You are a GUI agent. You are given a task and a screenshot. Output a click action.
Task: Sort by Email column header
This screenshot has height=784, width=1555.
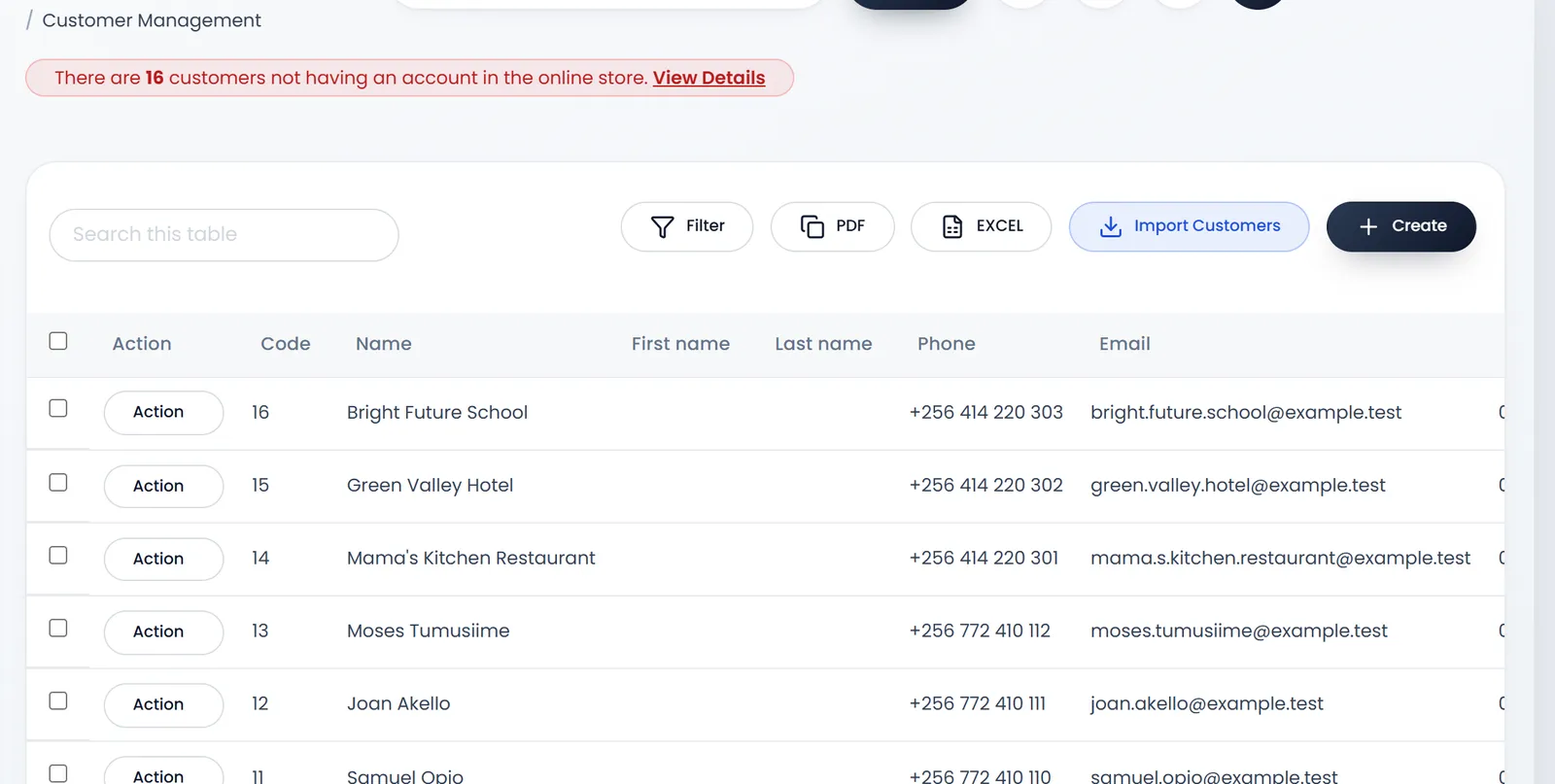pyautogui.click(x=1124, y=344)
